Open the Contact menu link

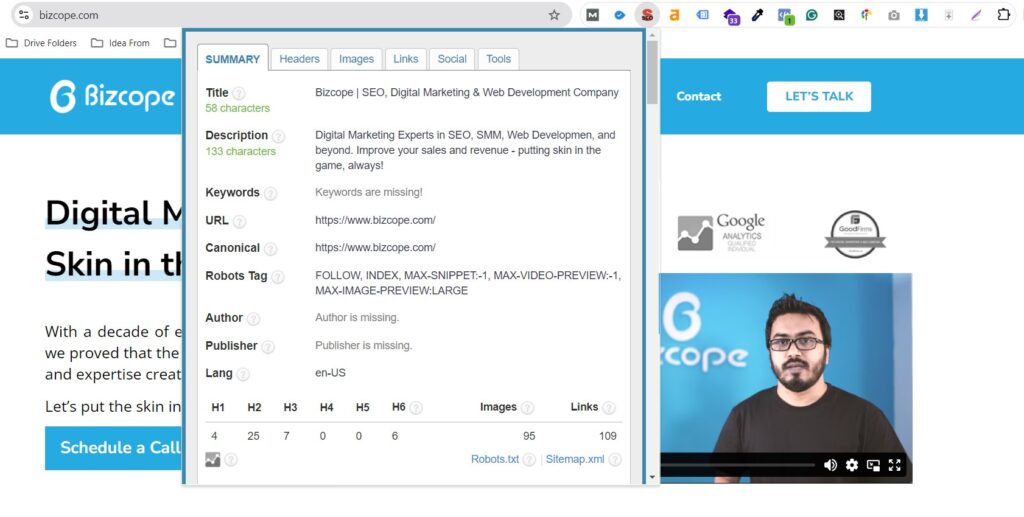(x=699, y=97)
